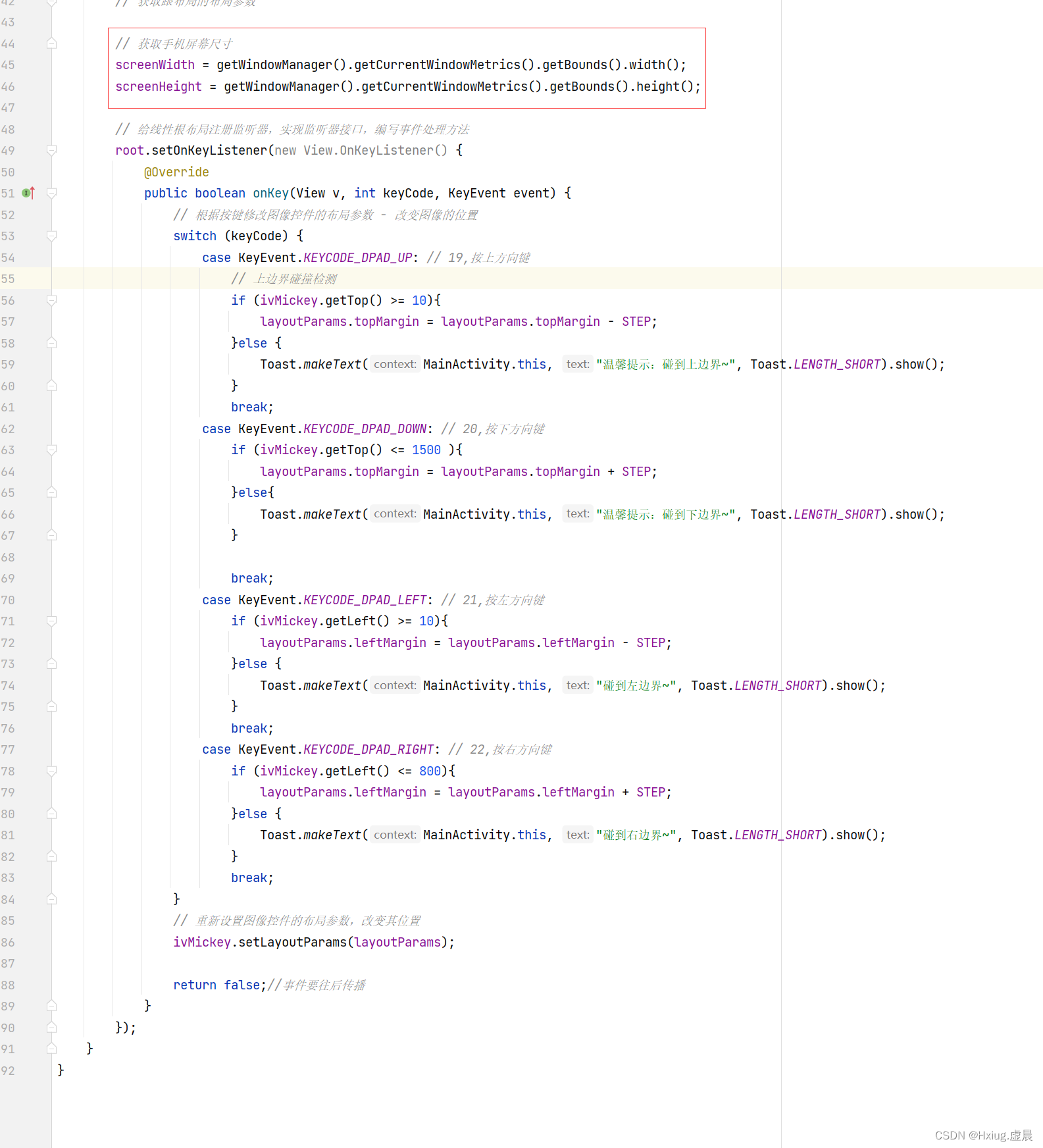The height and width of the screenshot is (1148, 1043).
Task: Click the 'text:' inlay hint on line 59
Action: (578, 364)
